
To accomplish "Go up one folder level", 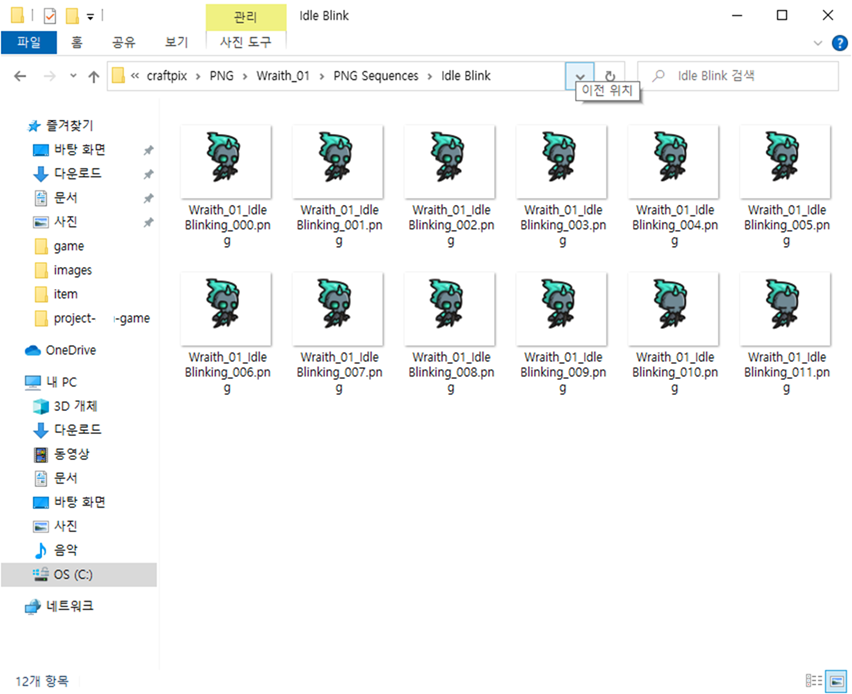I will [93, 76].
